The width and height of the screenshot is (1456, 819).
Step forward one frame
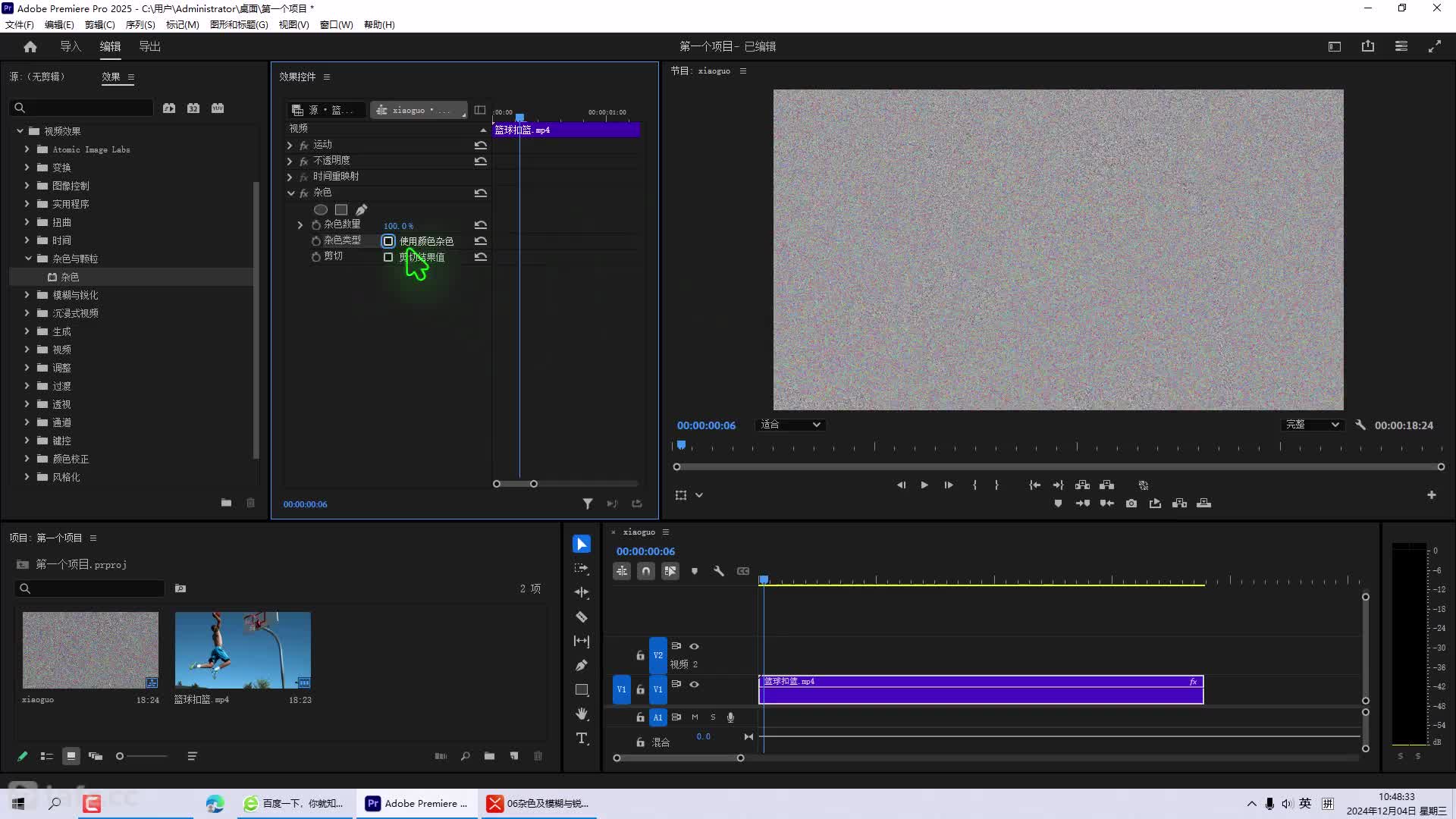pyautogui.click(x=949, y=485)
